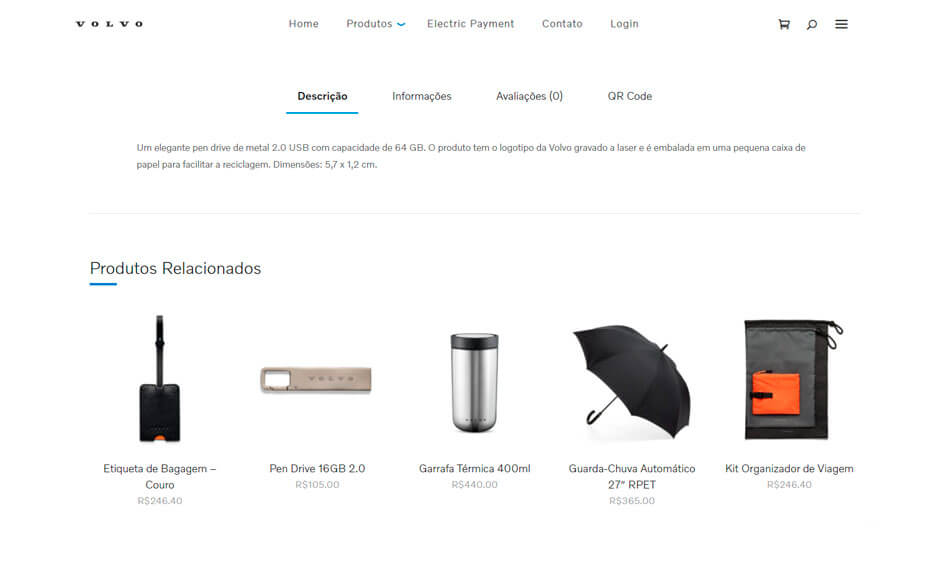The width and height of the screenshot is (926, 568).
Task: Go to the Home menu item
Action: click(304, 24)
